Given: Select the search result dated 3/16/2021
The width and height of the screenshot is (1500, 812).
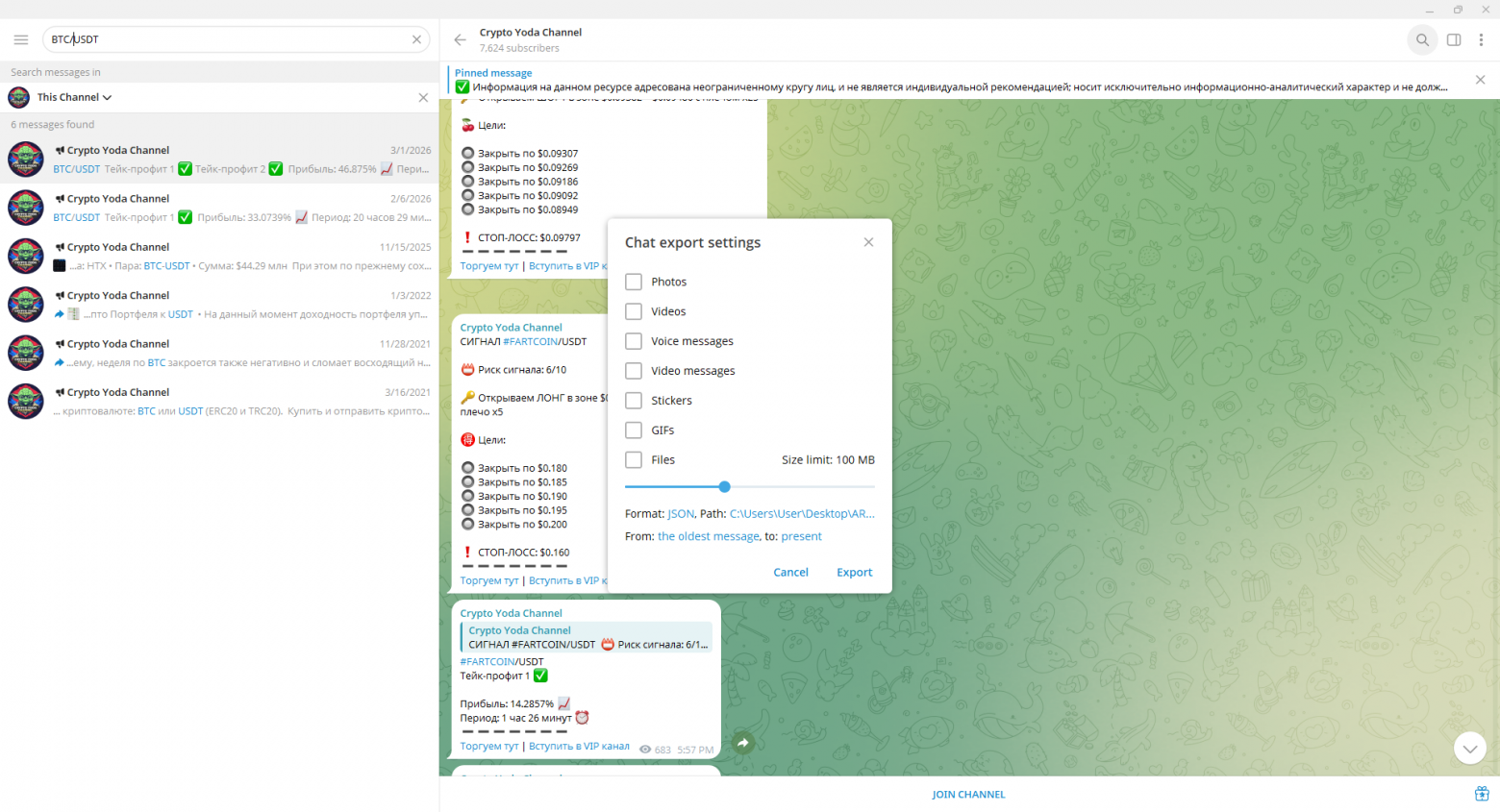Looking at the screenshot, I should pos(219,402).
